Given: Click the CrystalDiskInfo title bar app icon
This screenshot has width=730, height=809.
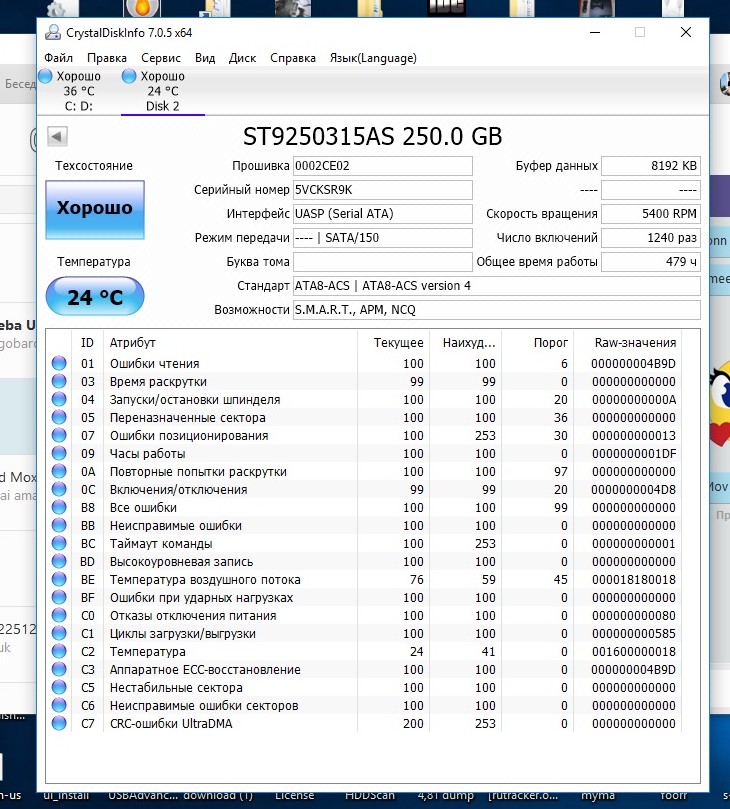Looking at the screenshot, I should pos(52,32).
